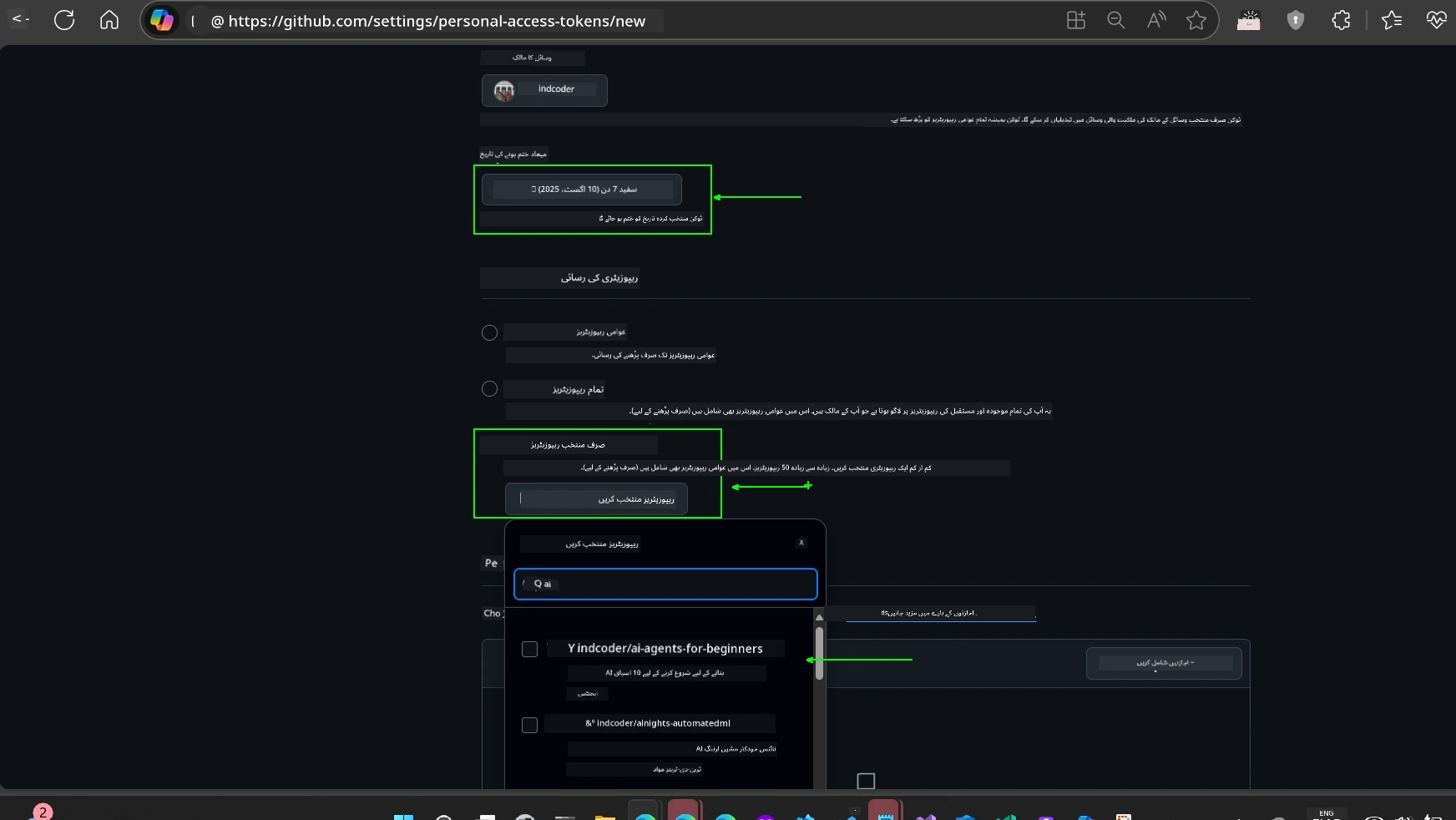Image resolution: width=1456 pixels, height=820 pixels.
Task: Check the indcoder/ainights-automatedml repository
Action: click(529, 726)
